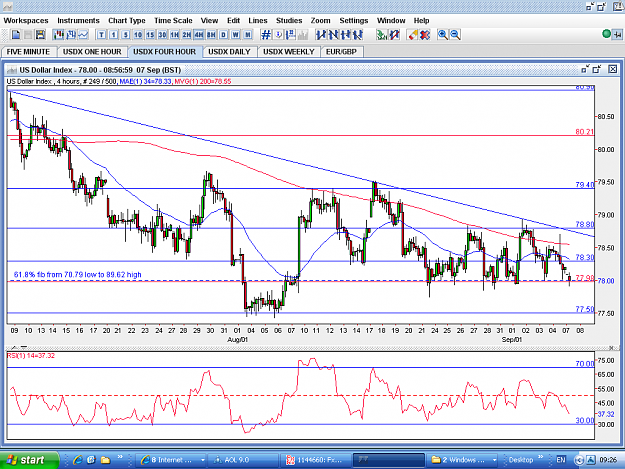Select the 1H timeframe button

pyautogui.click(x=175, y=35)
